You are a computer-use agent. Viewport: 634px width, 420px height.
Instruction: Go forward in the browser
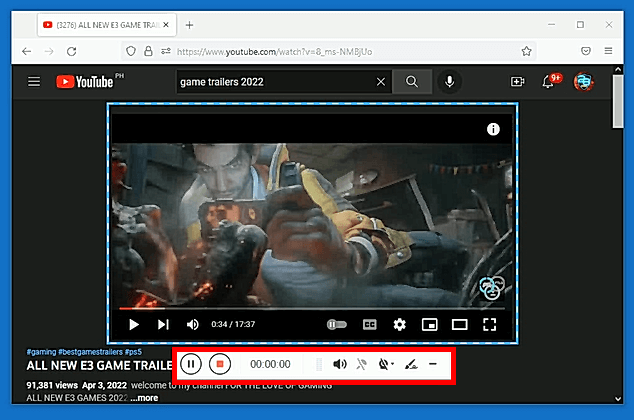tap(49, 51)
